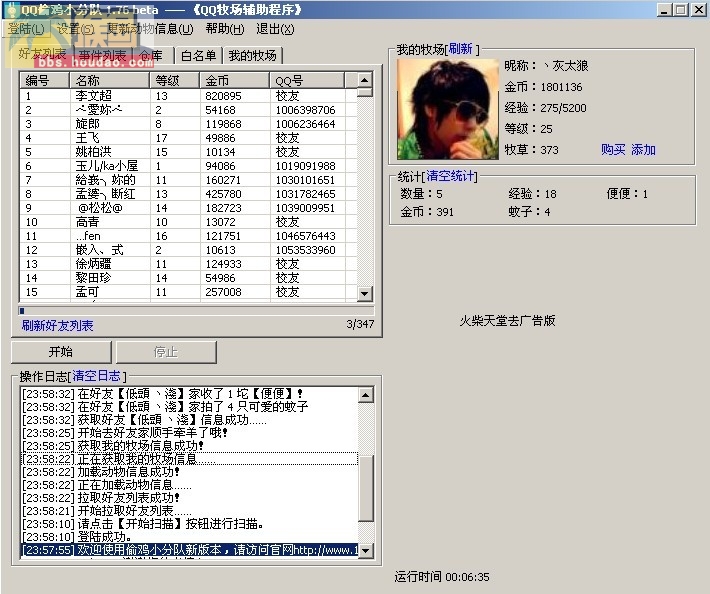Open the 登陆(L) menu
Image resolution: width=710 pixels, height=594 pixels.
pos(26,29)
